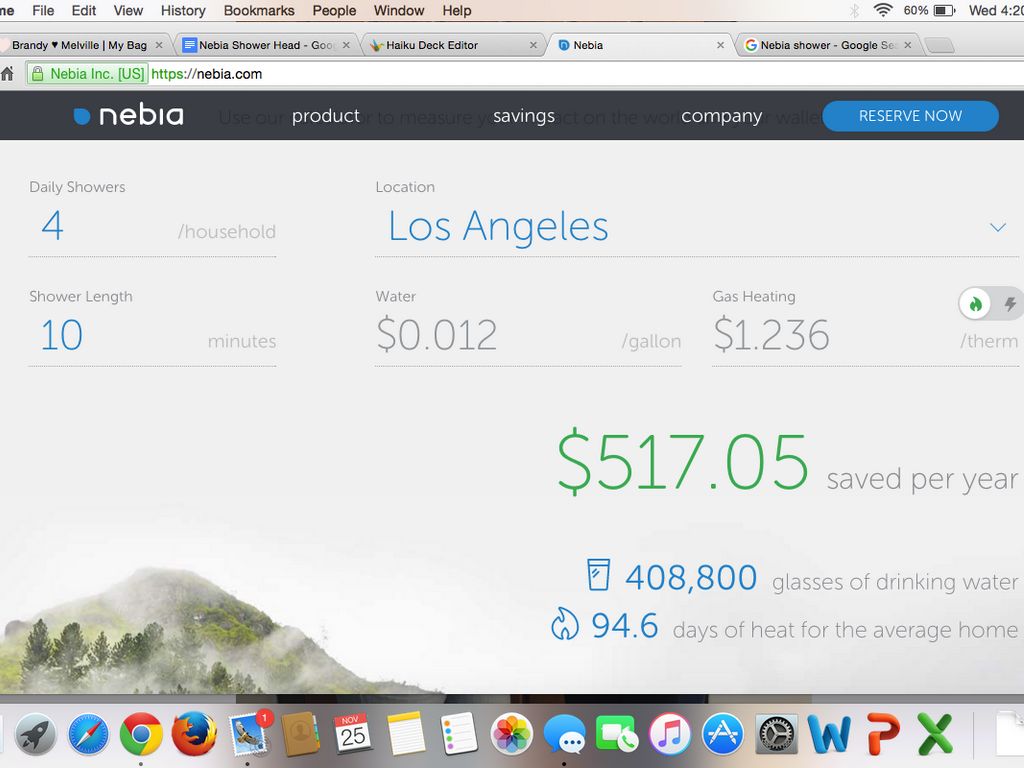Close the Haiku Deck Editor tab
This screenshot has width=1024, height=768.
533,45
